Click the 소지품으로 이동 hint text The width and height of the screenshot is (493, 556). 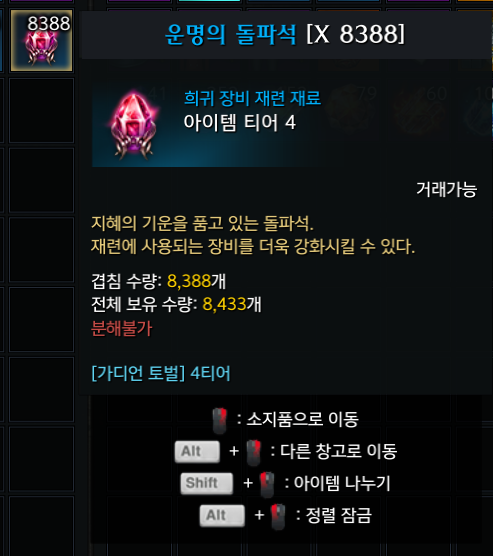click(303, 419)
